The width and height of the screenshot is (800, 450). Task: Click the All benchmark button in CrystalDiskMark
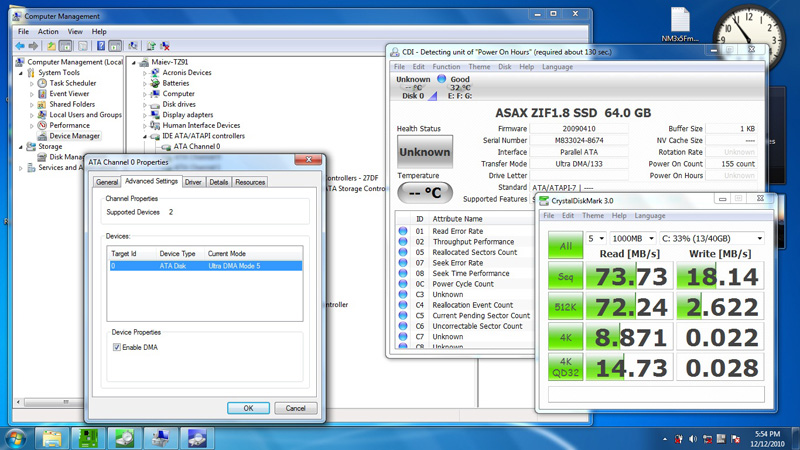[x=565, y=245]
